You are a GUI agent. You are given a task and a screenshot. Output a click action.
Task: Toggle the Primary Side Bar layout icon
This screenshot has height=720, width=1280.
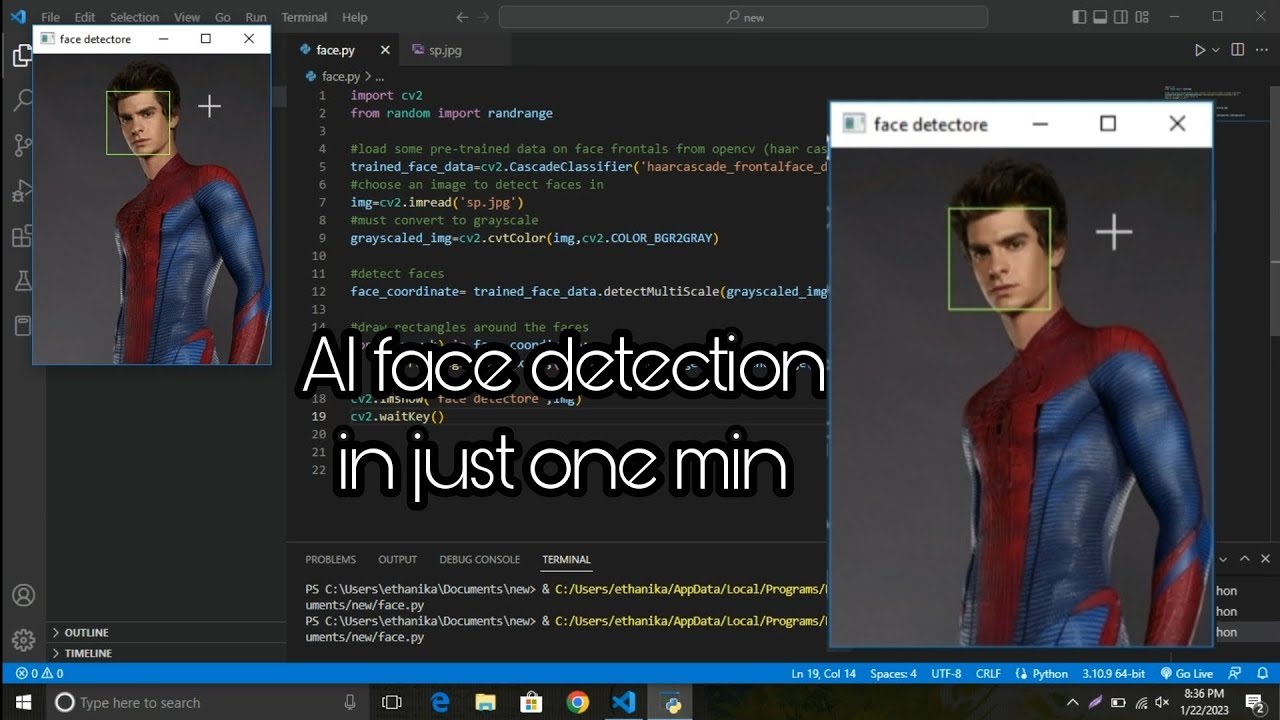[x=1079, y=17]
